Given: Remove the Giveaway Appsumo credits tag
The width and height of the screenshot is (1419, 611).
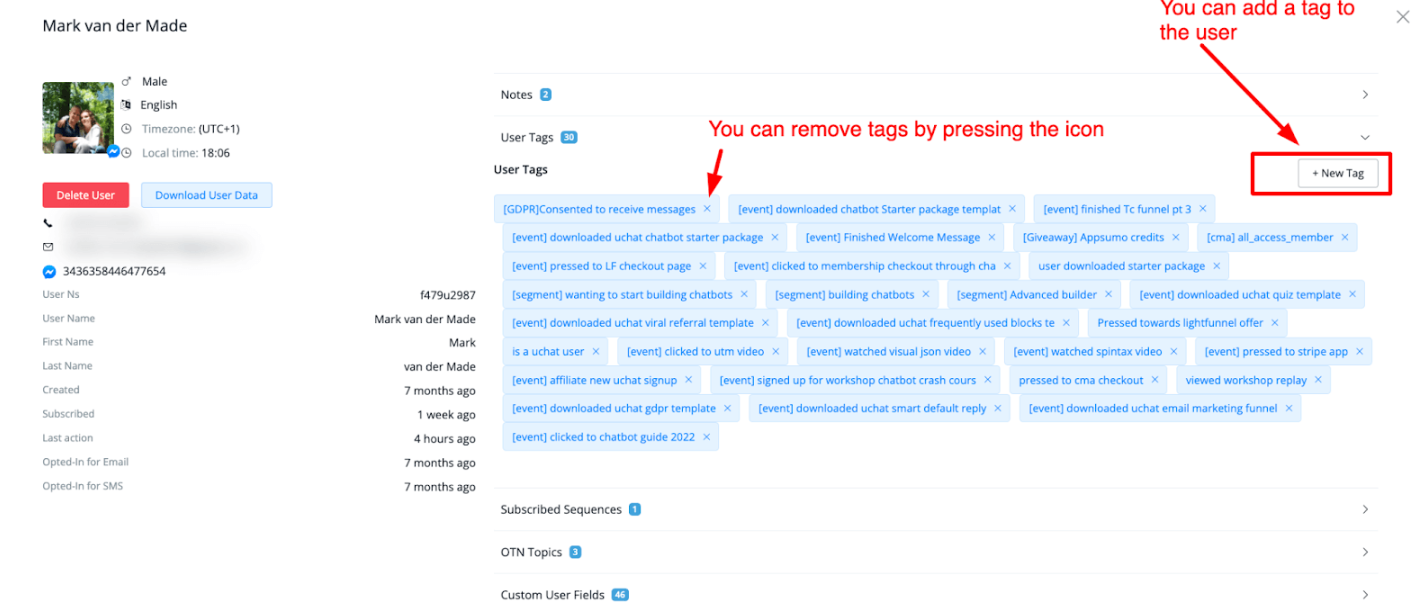Looking at the screenshot, I should click(x=1176, y=237).
